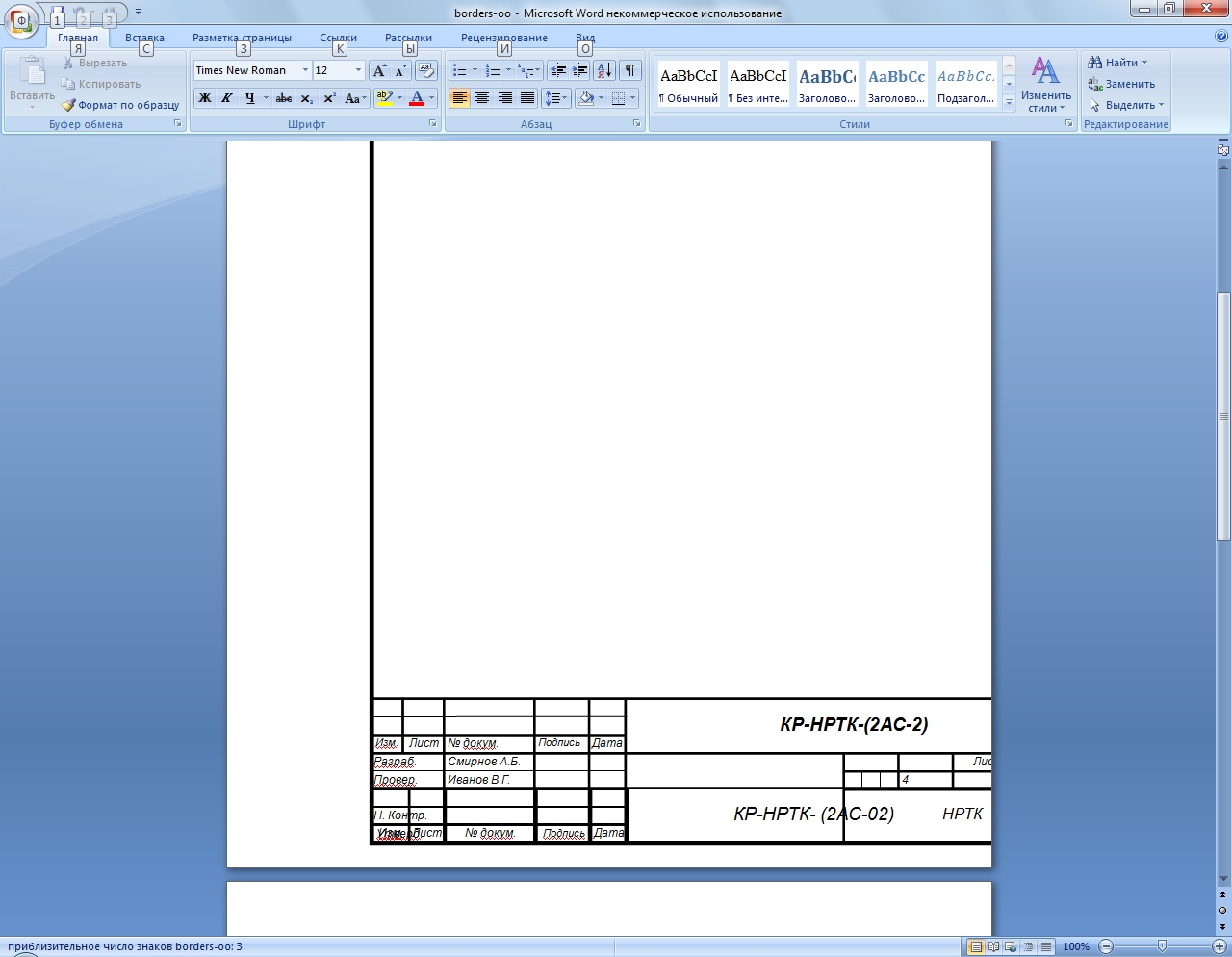Open the font size 12 dropdown
Viewport: 1232px width, 957px height.
pos(358,70)
